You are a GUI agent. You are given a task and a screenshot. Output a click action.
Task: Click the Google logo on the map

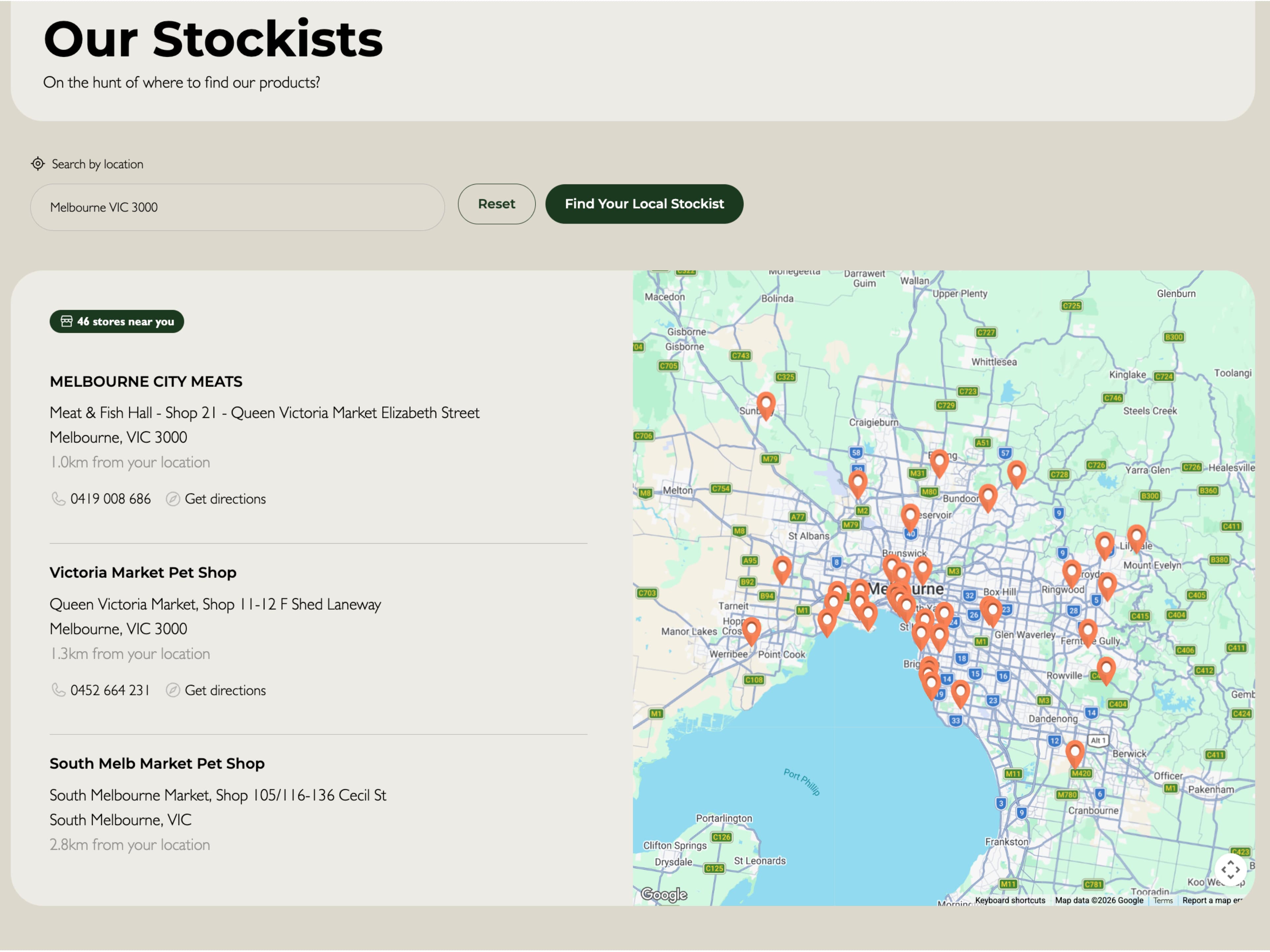[x=664, y=894]
